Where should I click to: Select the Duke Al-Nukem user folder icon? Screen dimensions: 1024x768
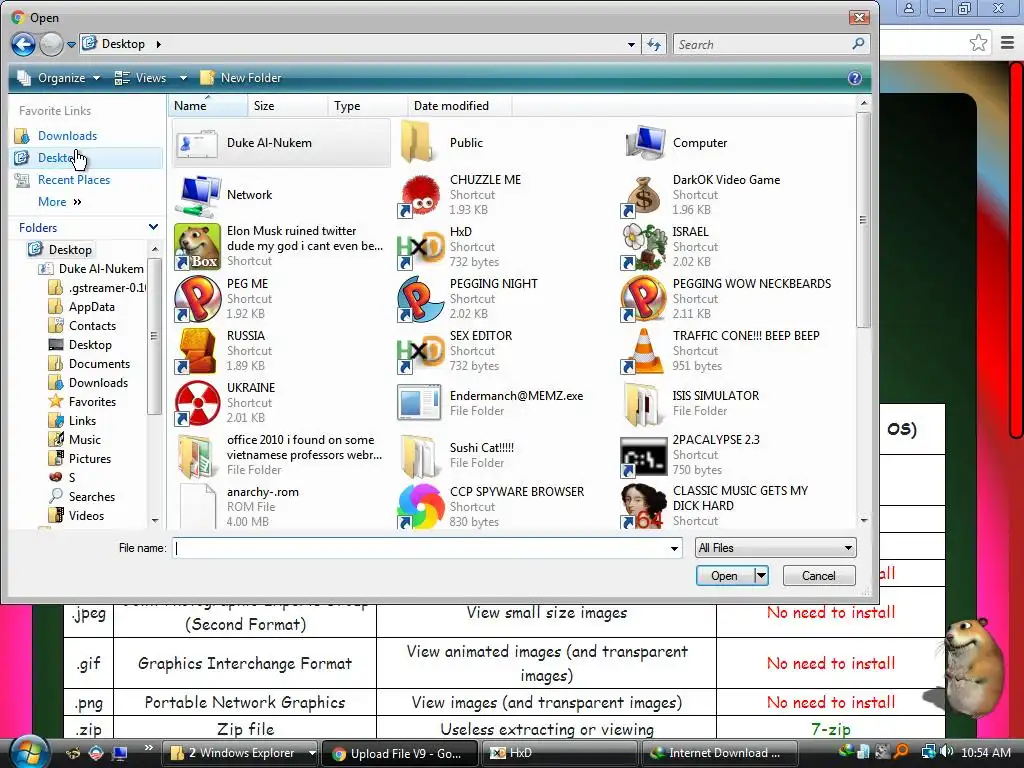point(197,142)
